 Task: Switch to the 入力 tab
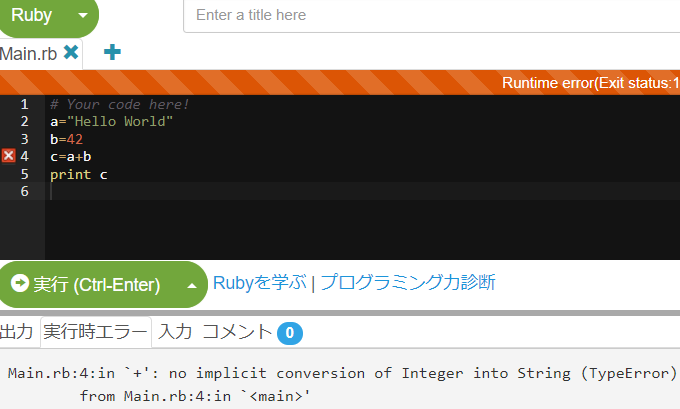[x=175, y=332]
